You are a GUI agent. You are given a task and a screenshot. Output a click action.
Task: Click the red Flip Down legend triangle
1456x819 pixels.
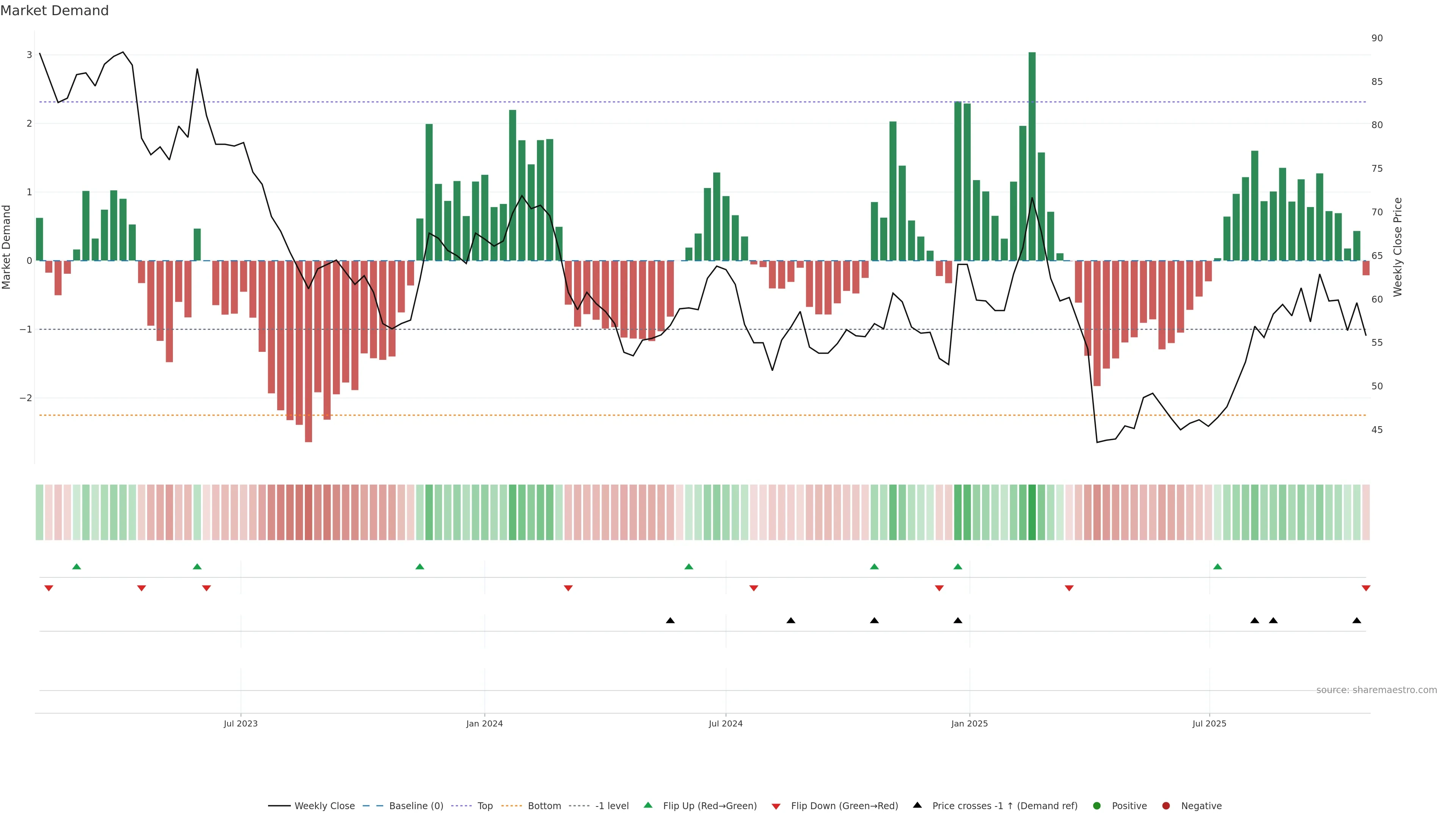point(776,806)
